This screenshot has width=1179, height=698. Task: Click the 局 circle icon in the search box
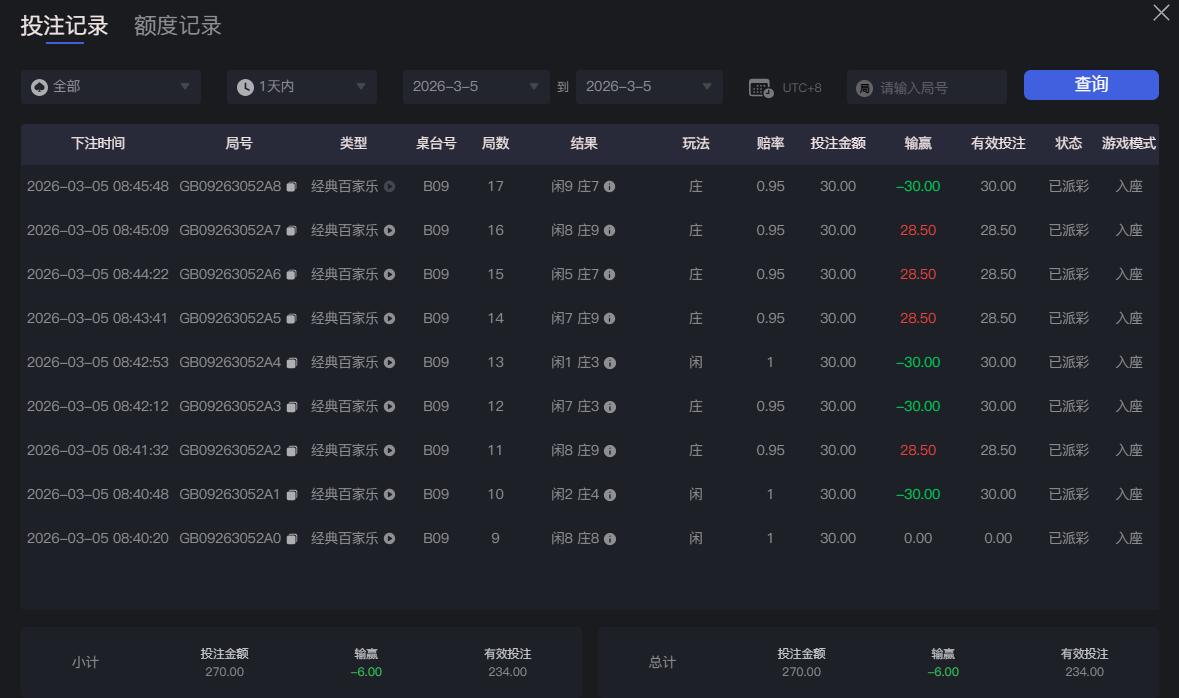point(864,87)
